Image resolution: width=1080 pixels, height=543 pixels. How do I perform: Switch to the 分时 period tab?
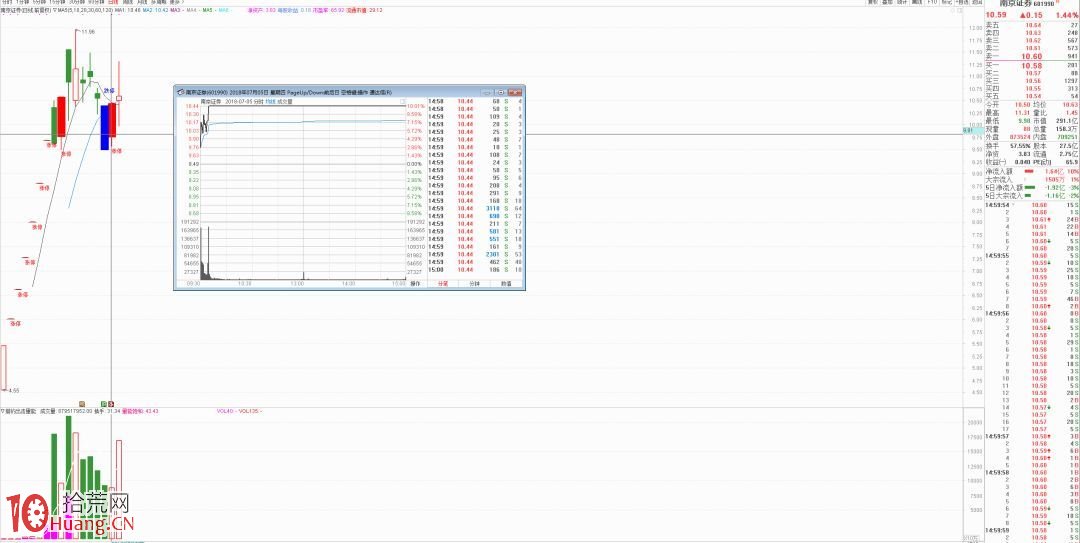(x=6, y=3)
